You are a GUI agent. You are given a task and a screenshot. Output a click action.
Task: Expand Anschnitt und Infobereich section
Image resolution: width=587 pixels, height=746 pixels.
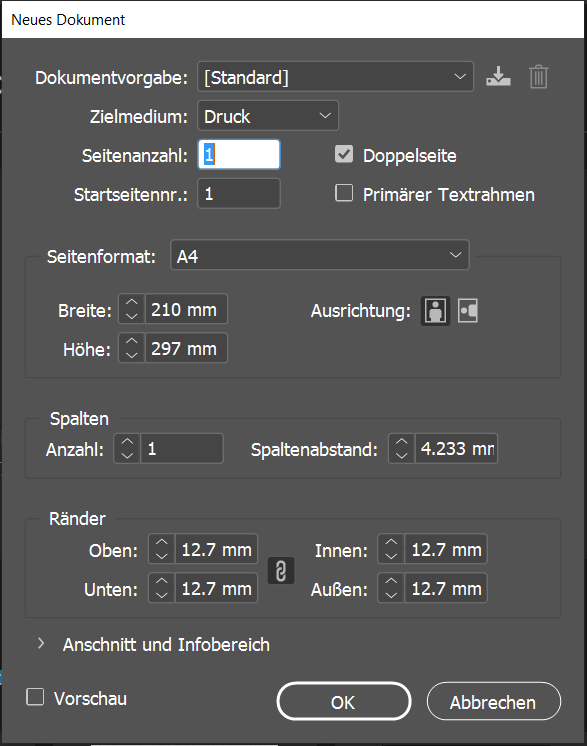coord(41,644)
